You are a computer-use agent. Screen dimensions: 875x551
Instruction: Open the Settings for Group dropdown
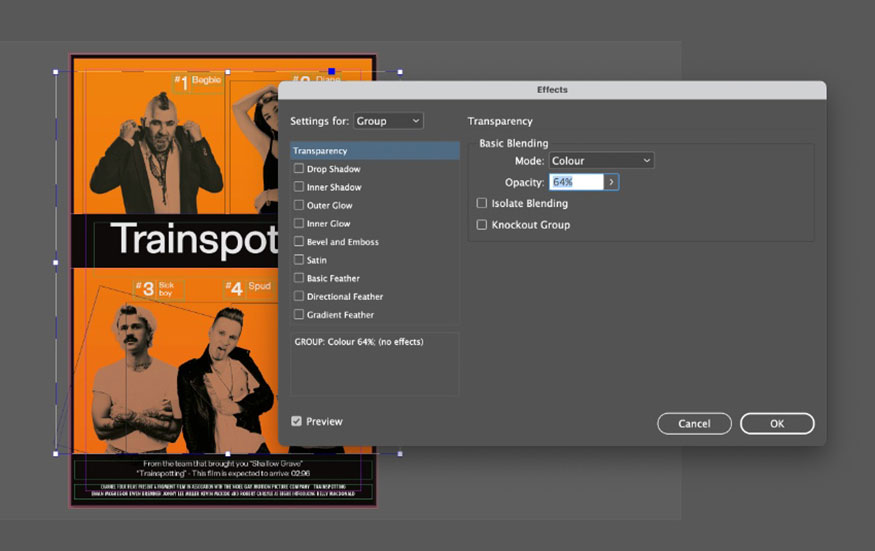click(388, 121)
